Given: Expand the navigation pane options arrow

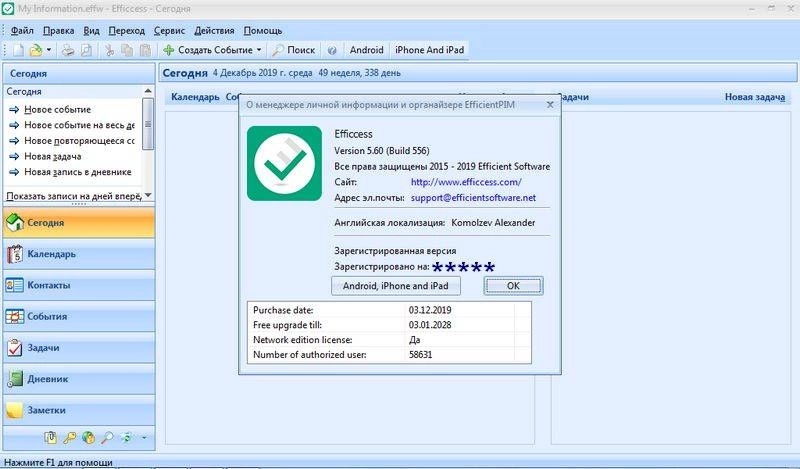Looking at the screenshot, I should (x=144, y=437).
